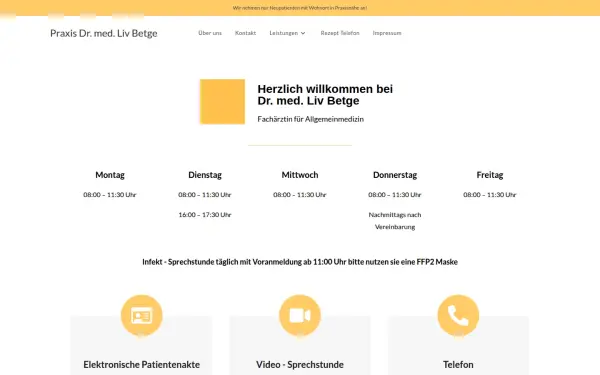Expand the Leistungen dropdown chevron

coord(303,33)
